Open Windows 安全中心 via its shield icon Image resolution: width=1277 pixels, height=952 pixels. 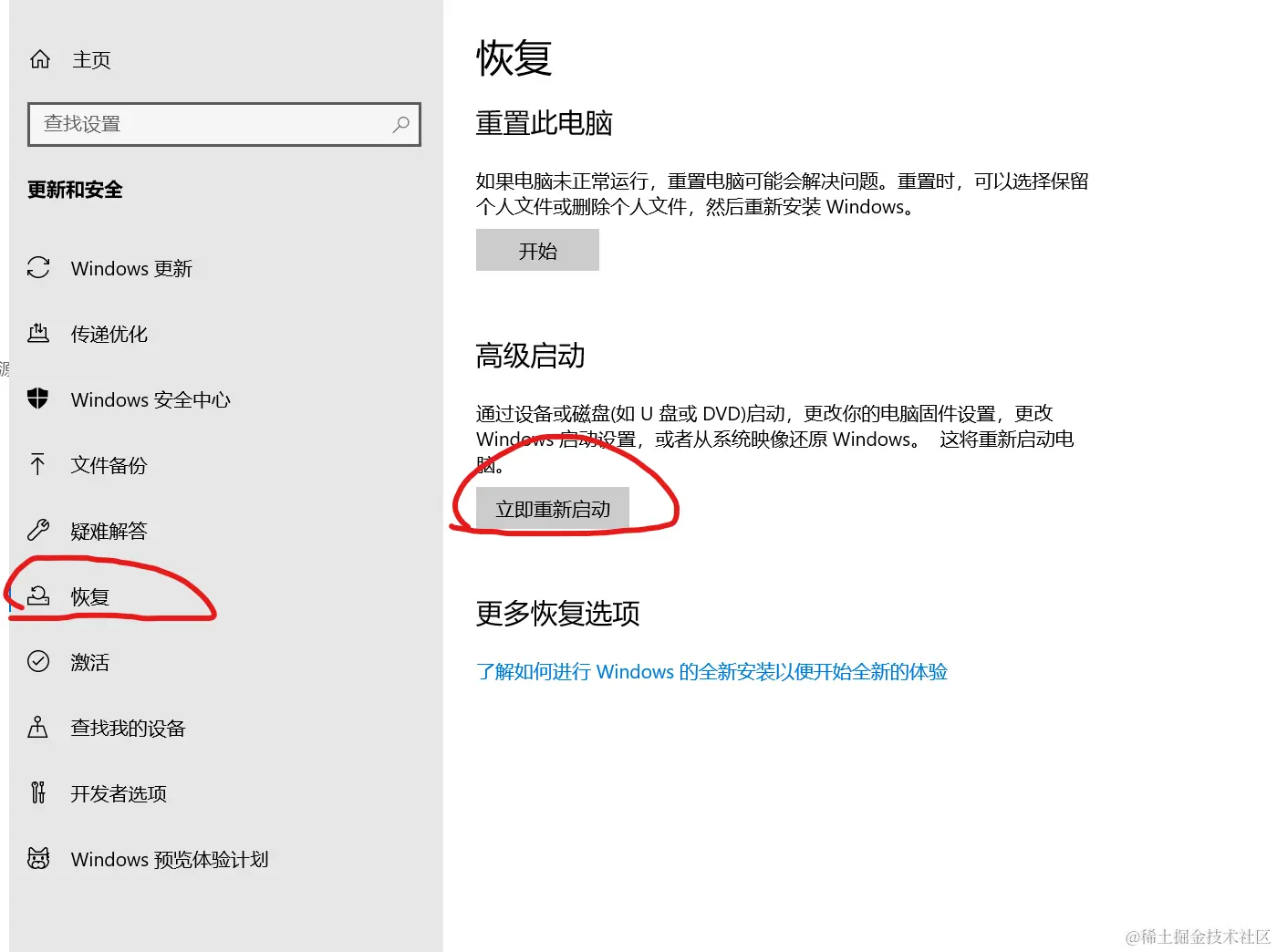(x=37, y=398)
